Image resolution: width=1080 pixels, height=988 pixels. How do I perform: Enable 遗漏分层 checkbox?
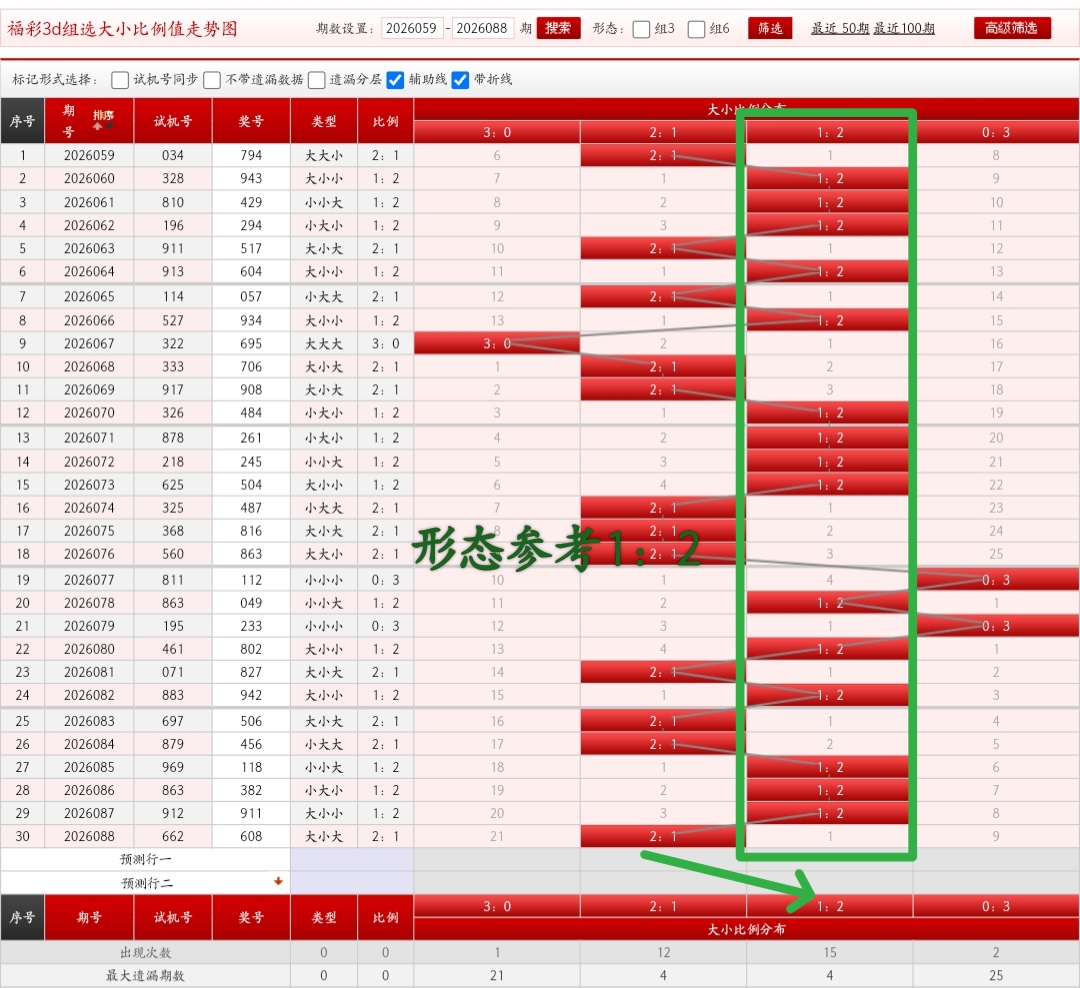tap(317, 80)
